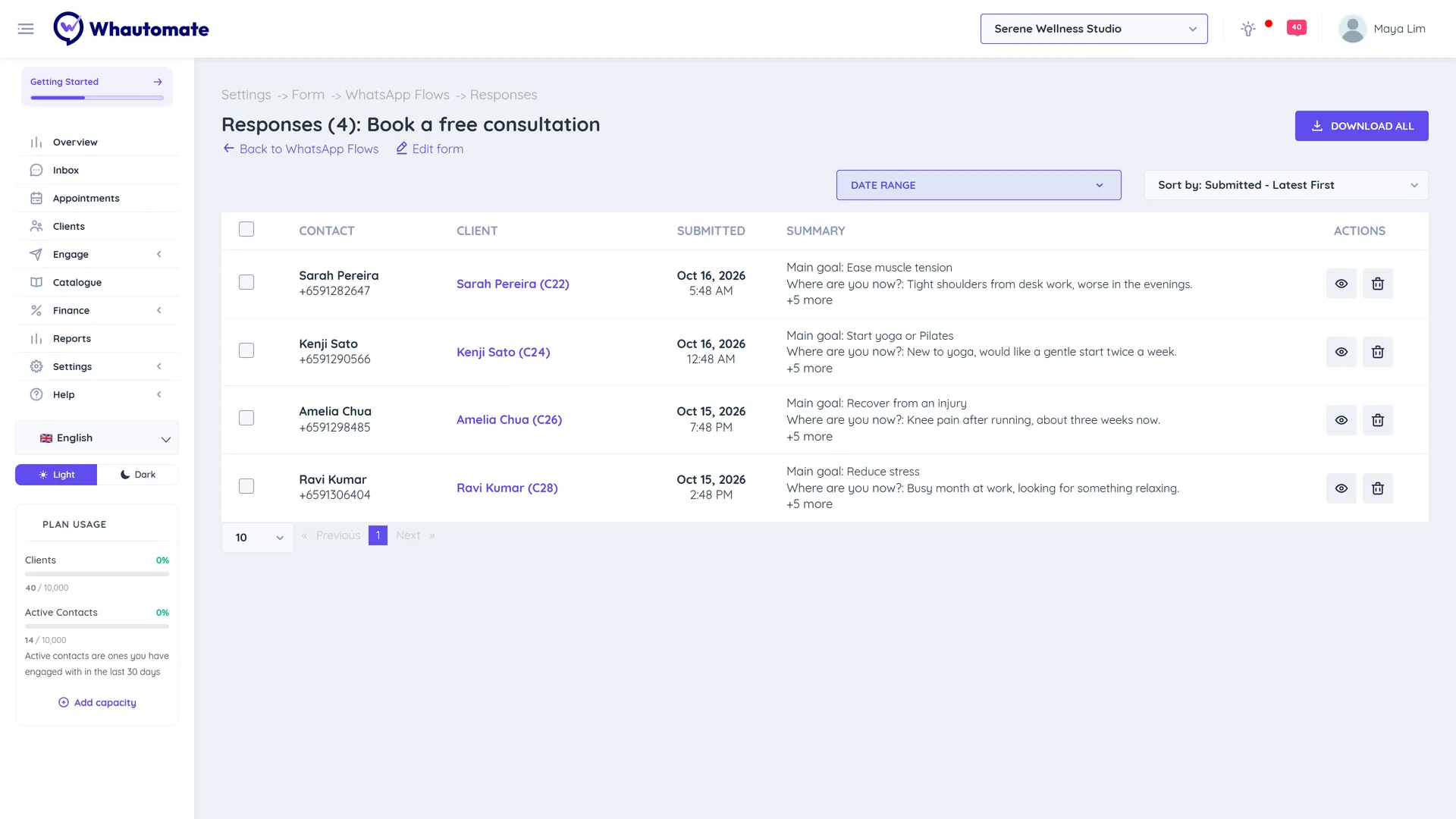View Kenji Sato's response with eye icon
This screenshot has width=1456, height=819.
(1341, 352)
